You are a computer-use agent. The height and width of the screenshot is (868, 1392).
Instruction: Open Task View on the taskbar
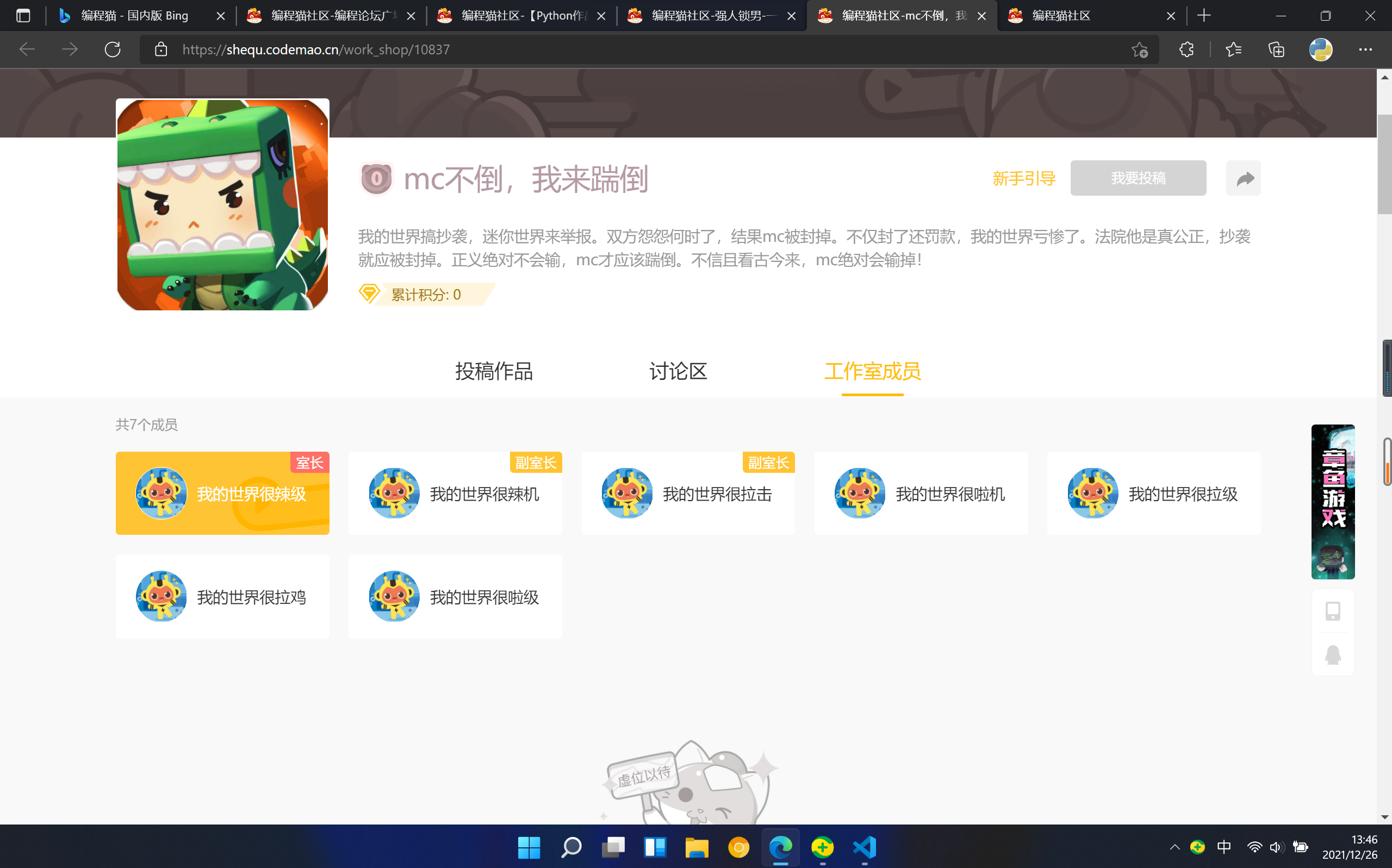(x=613, y=847)
